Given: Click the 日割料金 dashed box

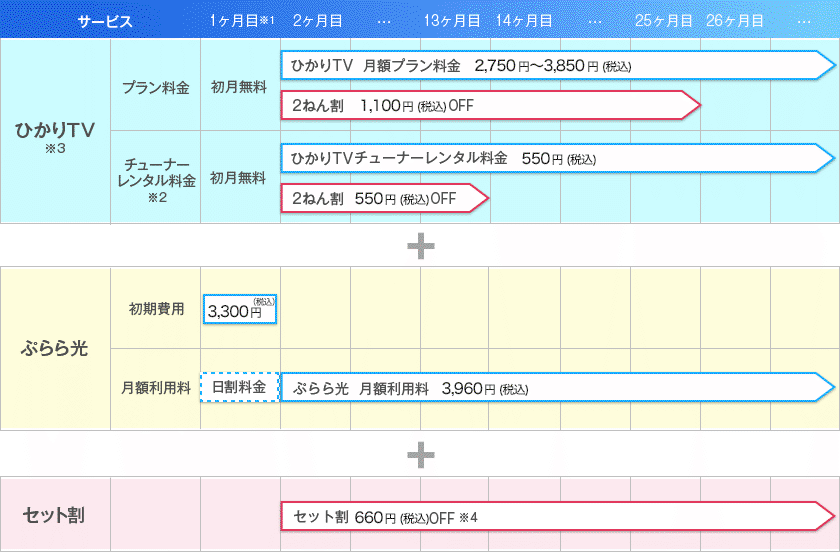Looking at the screenshot, I should 239,386.
